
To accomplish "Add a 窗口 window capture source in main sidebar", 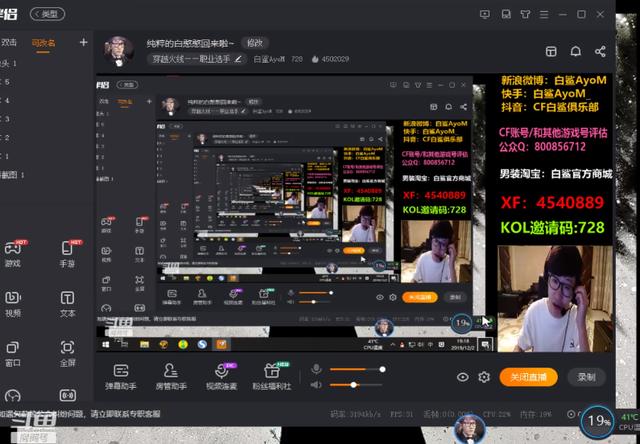I will click(x=13, y=354).
